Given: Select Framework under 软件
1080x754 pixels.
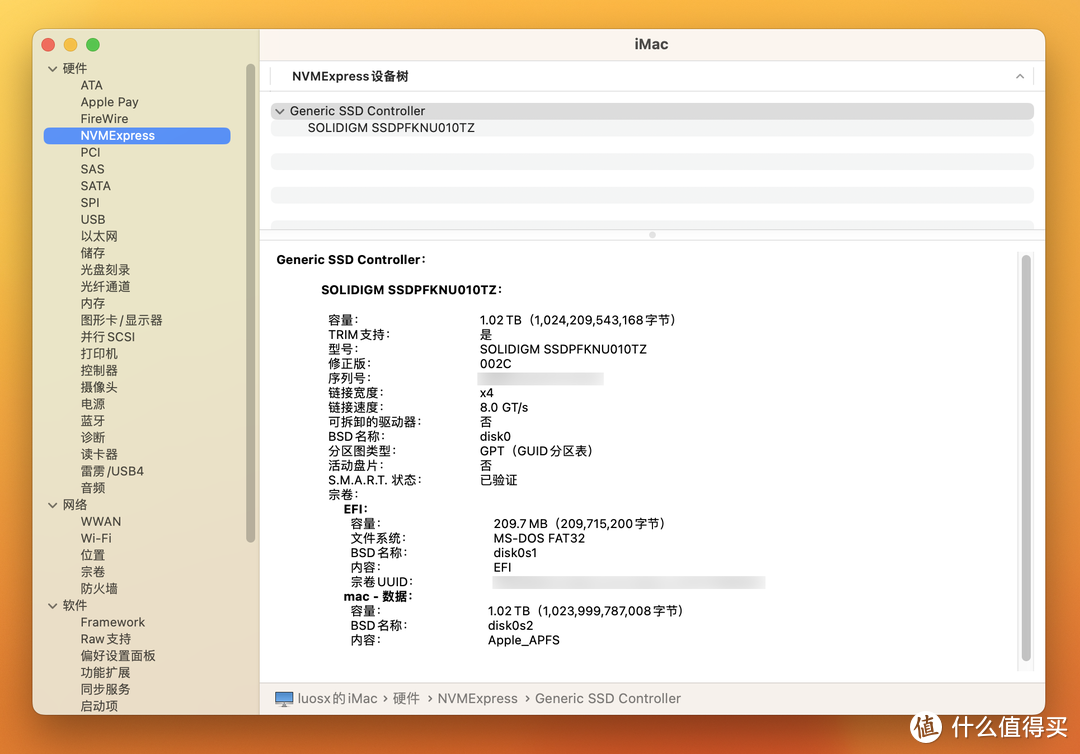Looking at the screenshot, I should [112, 622].
